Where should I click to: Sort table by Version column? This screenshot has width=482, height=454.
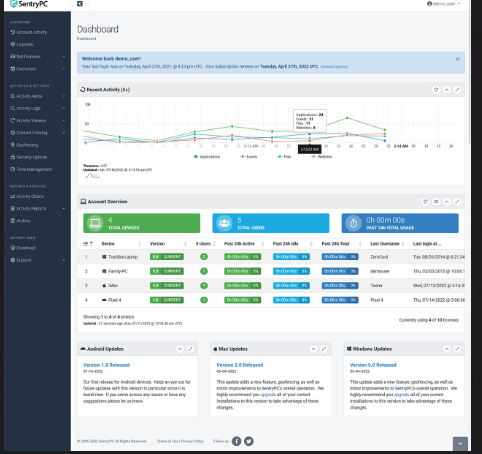click(168, 244)
